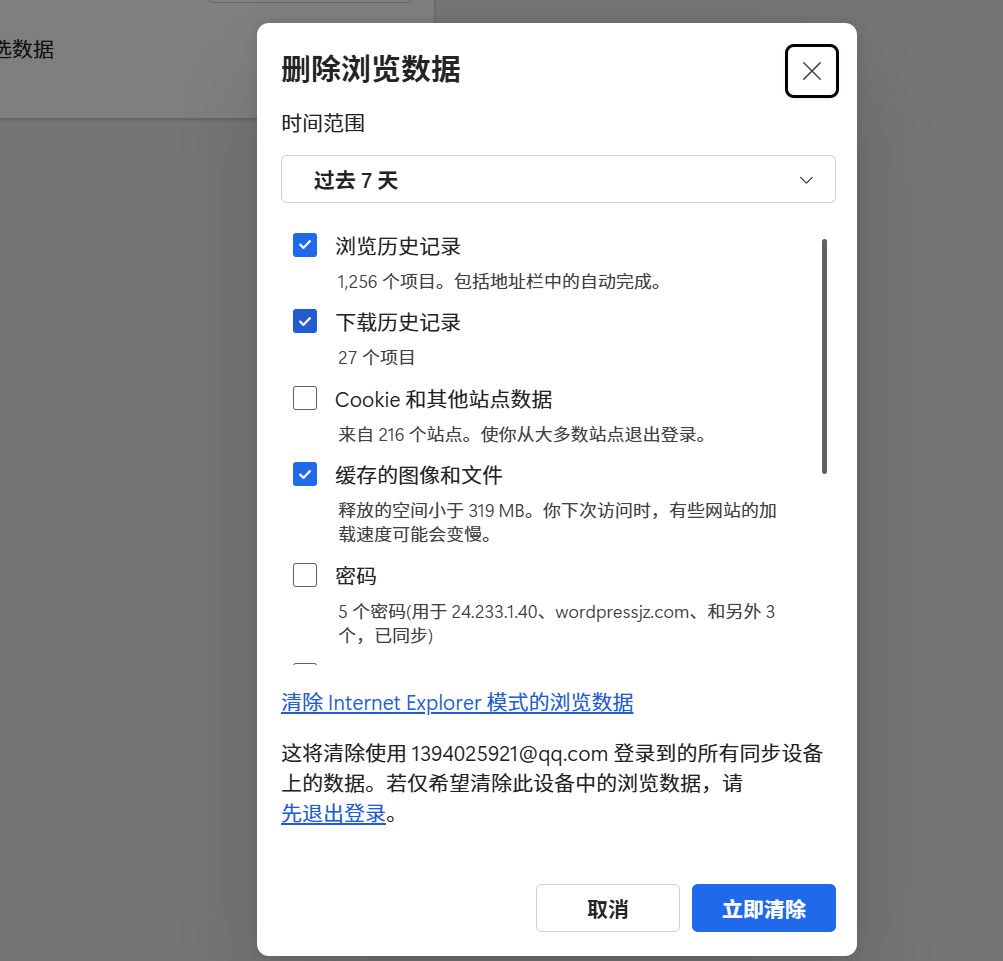Image resolution: width=1003 pixels, height=961 pixels.
Task: Click the 先退出登录 link
Action: click(333, 814)
